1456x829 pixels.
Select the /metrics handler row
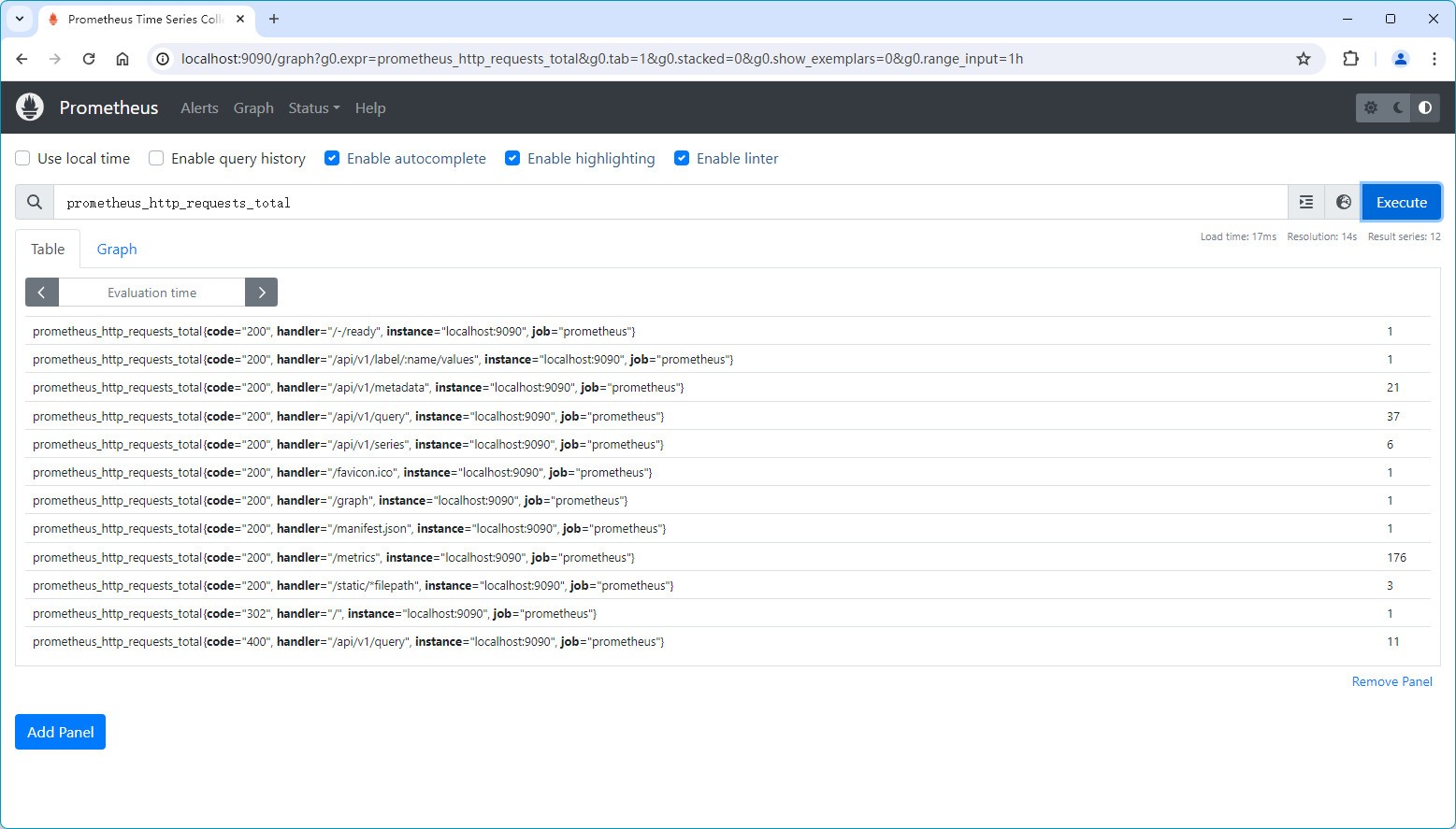click(x=728, y=557)
